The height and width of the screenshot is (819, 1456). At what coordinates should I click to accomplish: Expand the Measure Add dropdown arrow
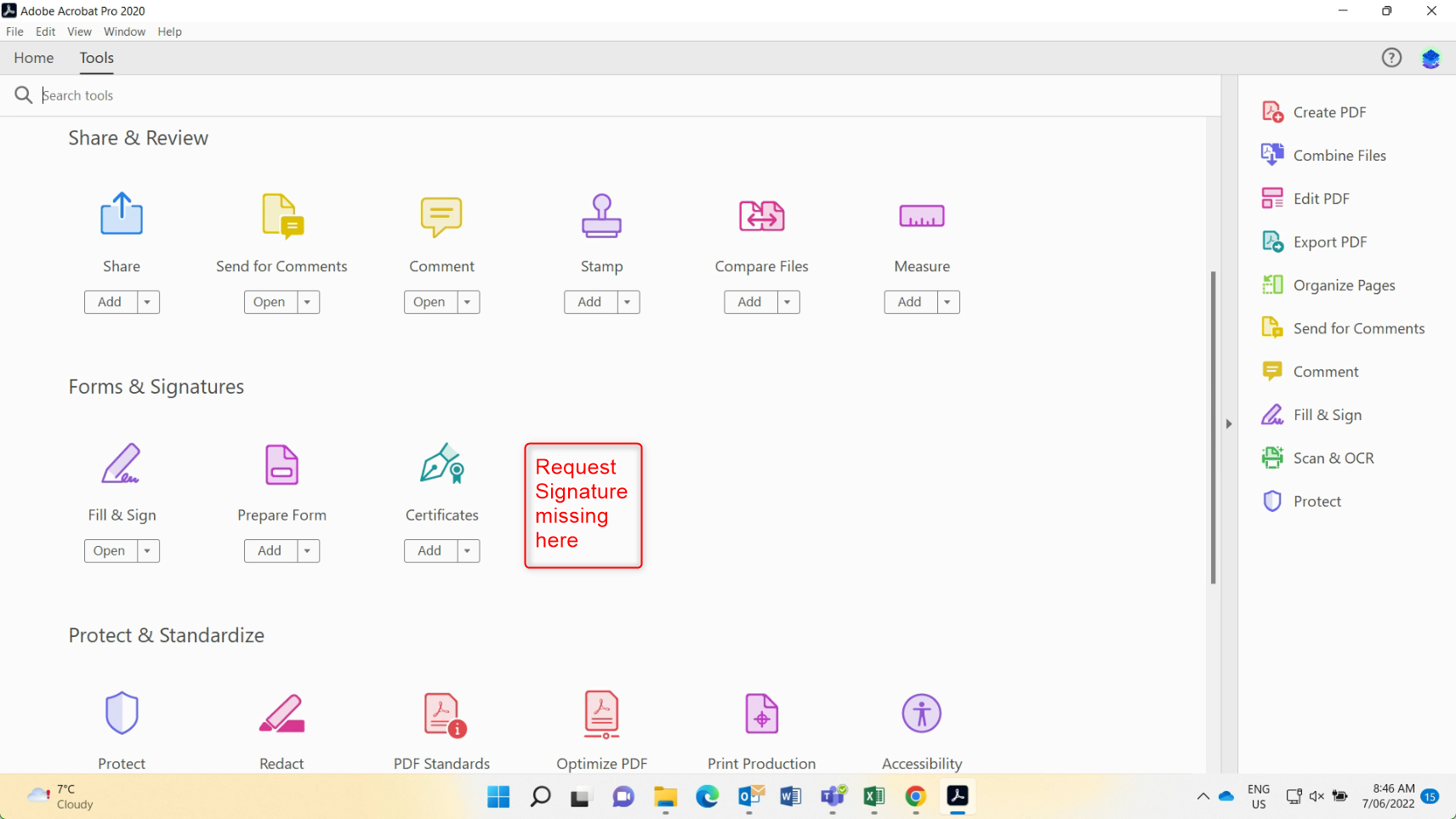(947, 302)
